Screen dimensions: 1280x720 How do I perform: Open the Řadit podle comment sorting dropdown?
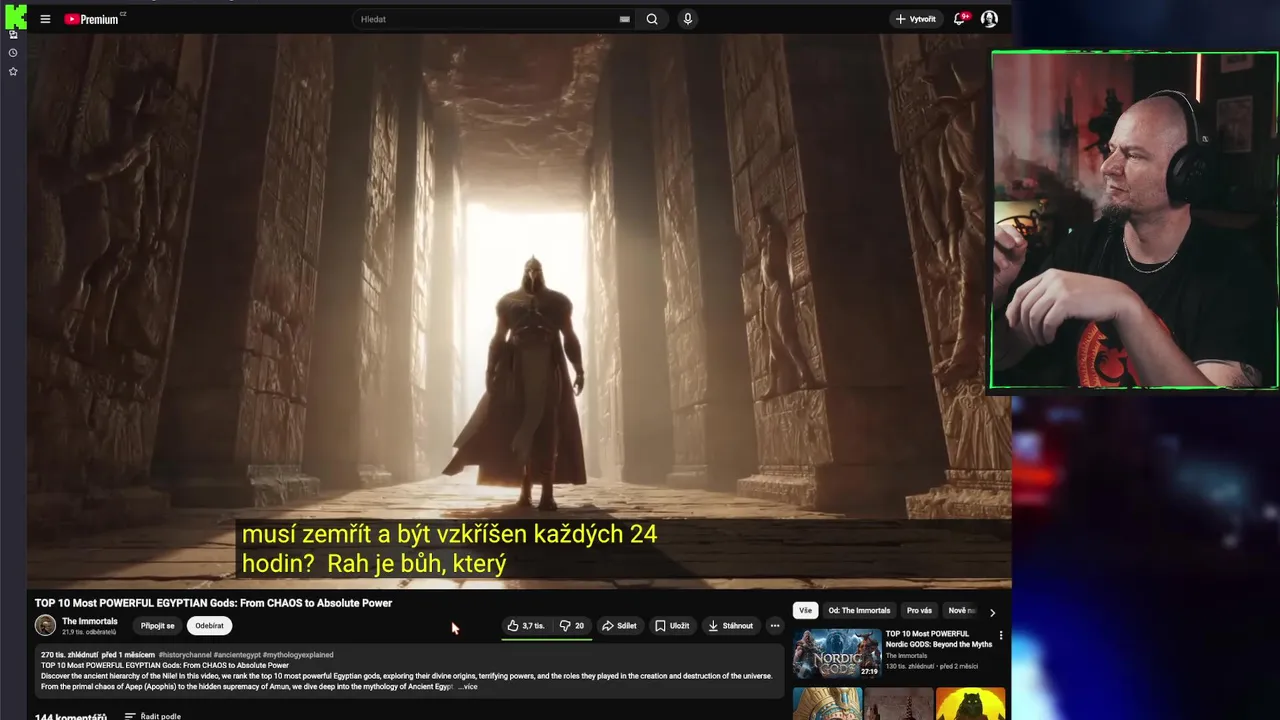[x=153, y=716]
